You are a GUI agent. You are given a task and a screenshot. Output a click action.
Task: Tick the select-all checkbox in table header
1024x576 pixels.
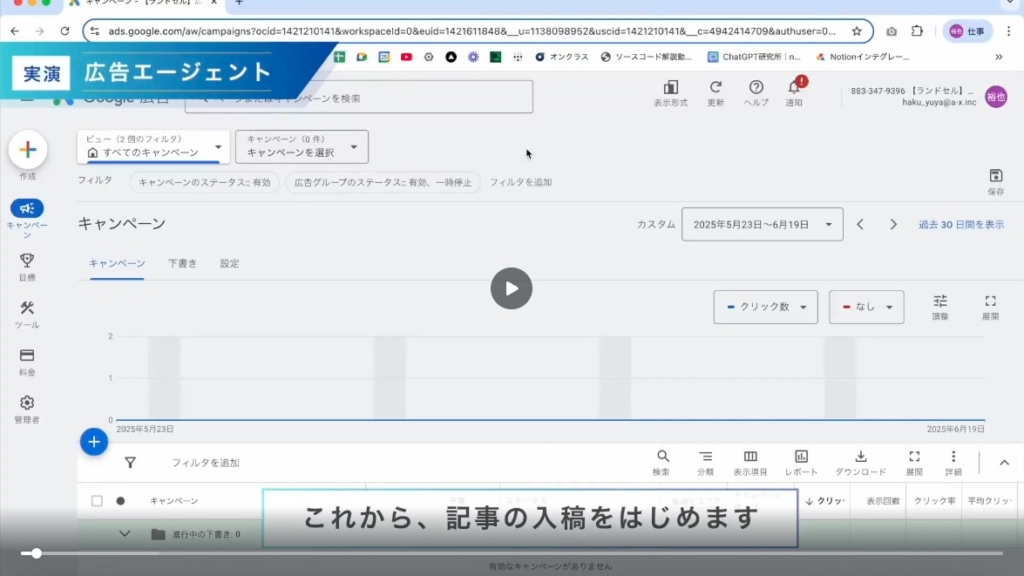(97, 501)
